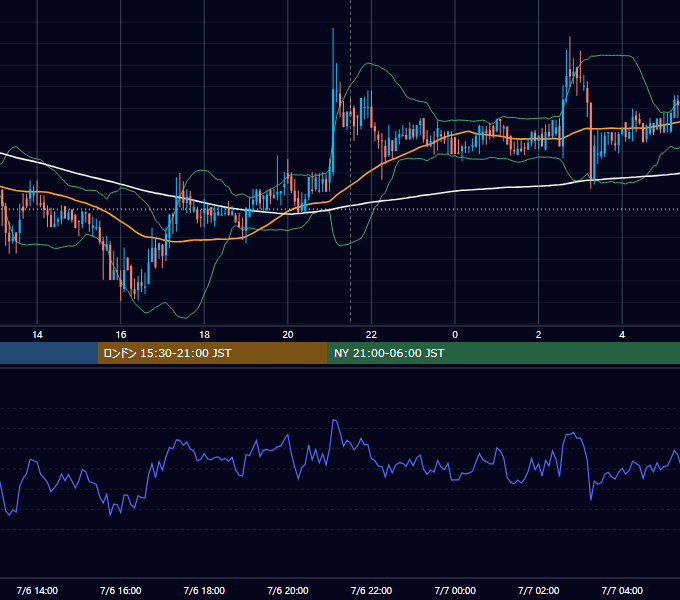
Task: Click the 7/6 20:00 date label
Action: point(288,590)
